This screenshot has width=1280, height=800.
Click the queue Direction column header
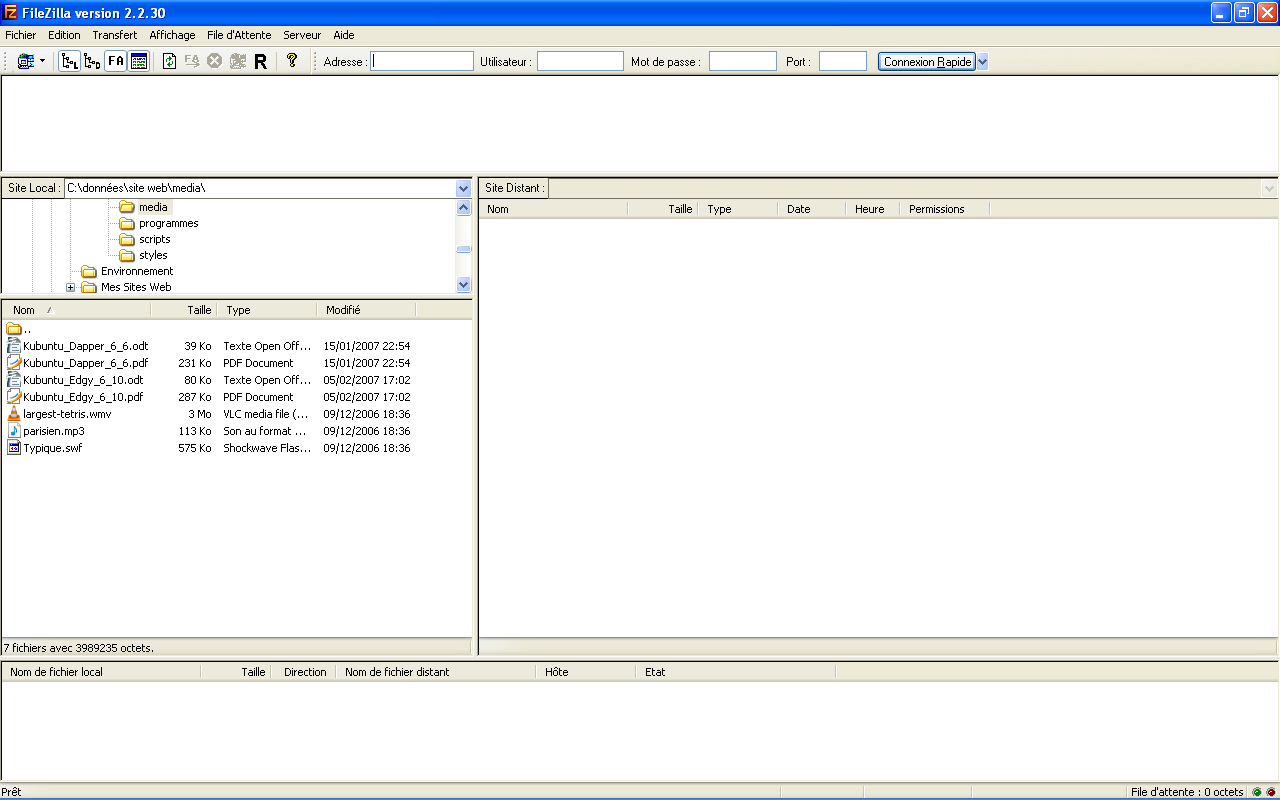305,672
